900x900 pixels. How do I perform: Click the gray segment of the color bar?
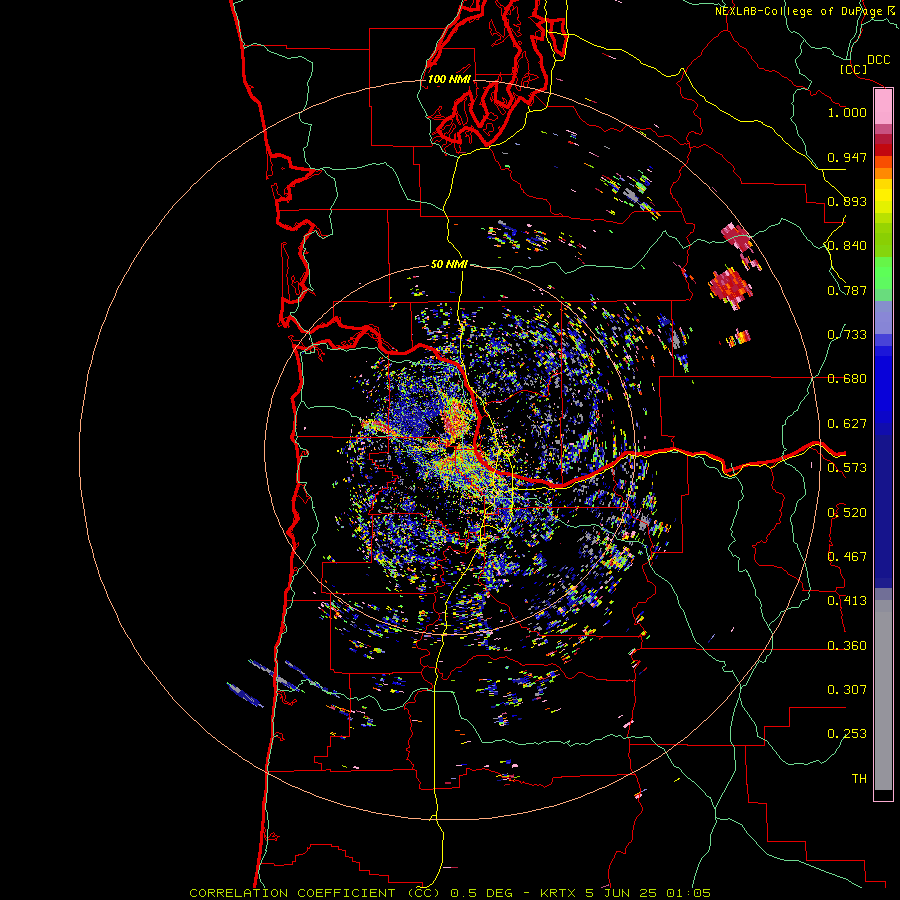[x=883, y=695]
